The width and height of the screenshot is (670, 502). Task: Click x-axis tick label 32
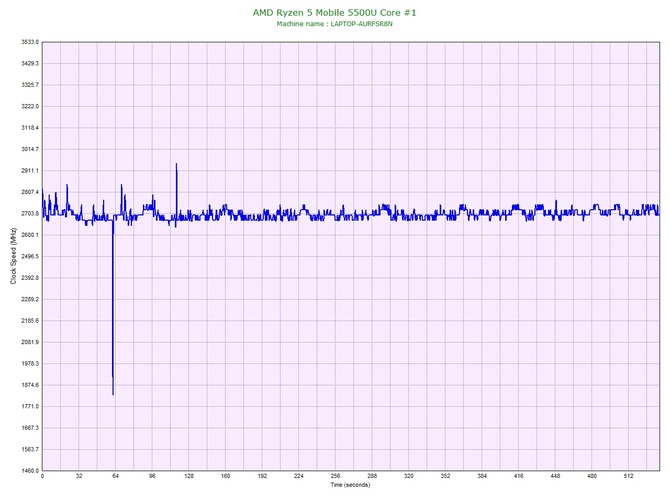coord(79,476)
